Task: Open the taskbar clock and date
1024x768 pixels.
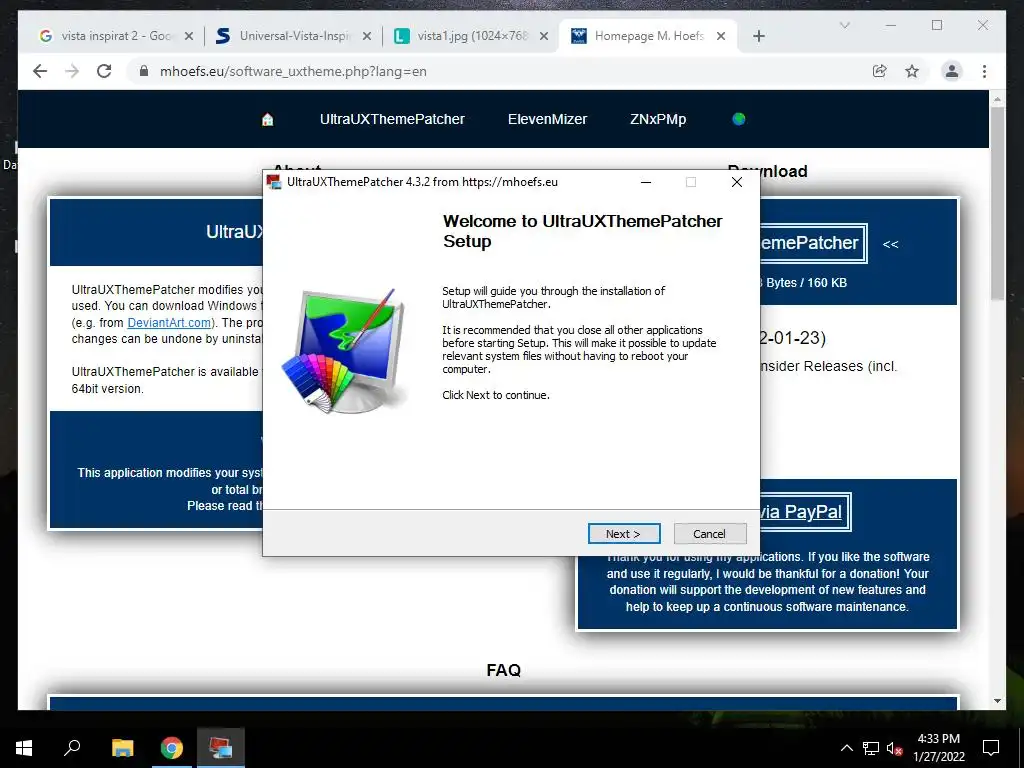Action: click(x=938, y=748)
